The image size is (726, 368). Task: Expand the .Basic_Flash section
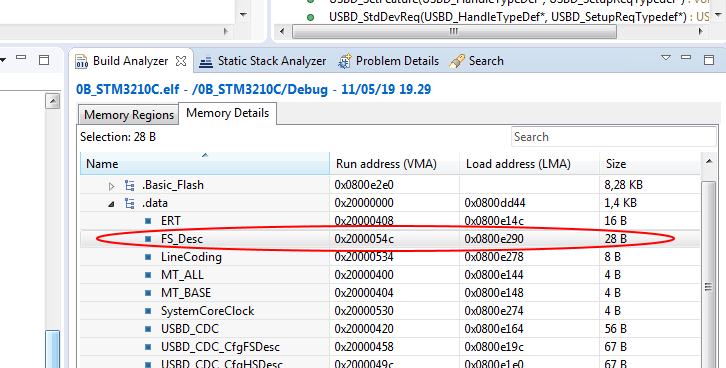point(111,186)
